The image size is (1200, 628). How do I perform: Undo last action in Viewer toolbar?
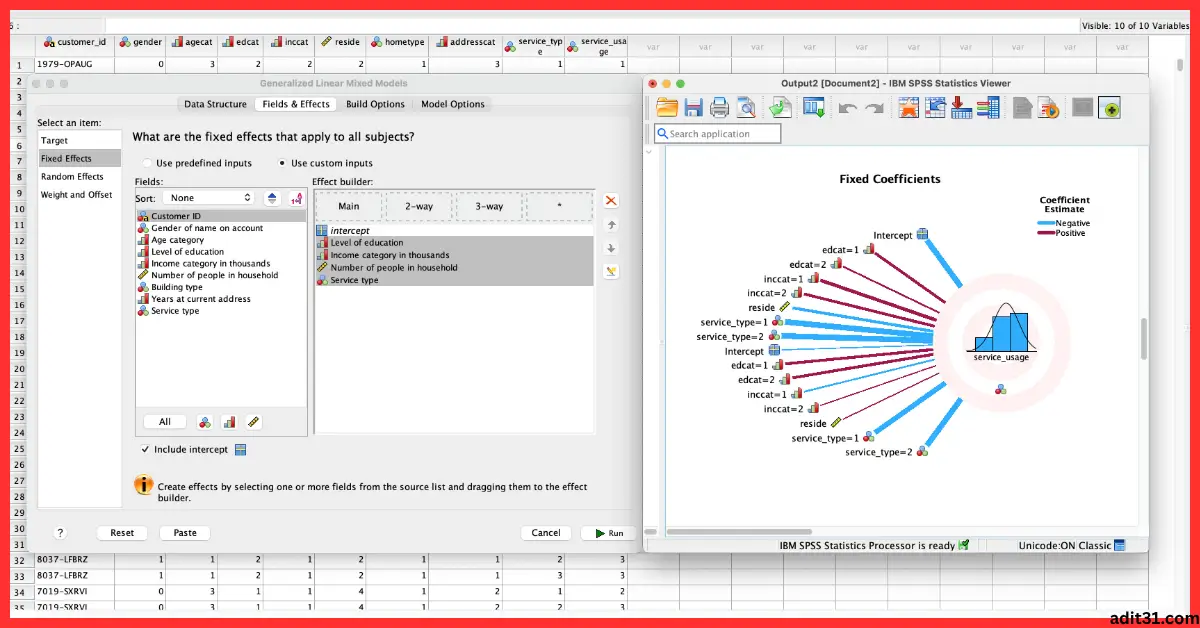pyautogui.click(x=847, y=107)
